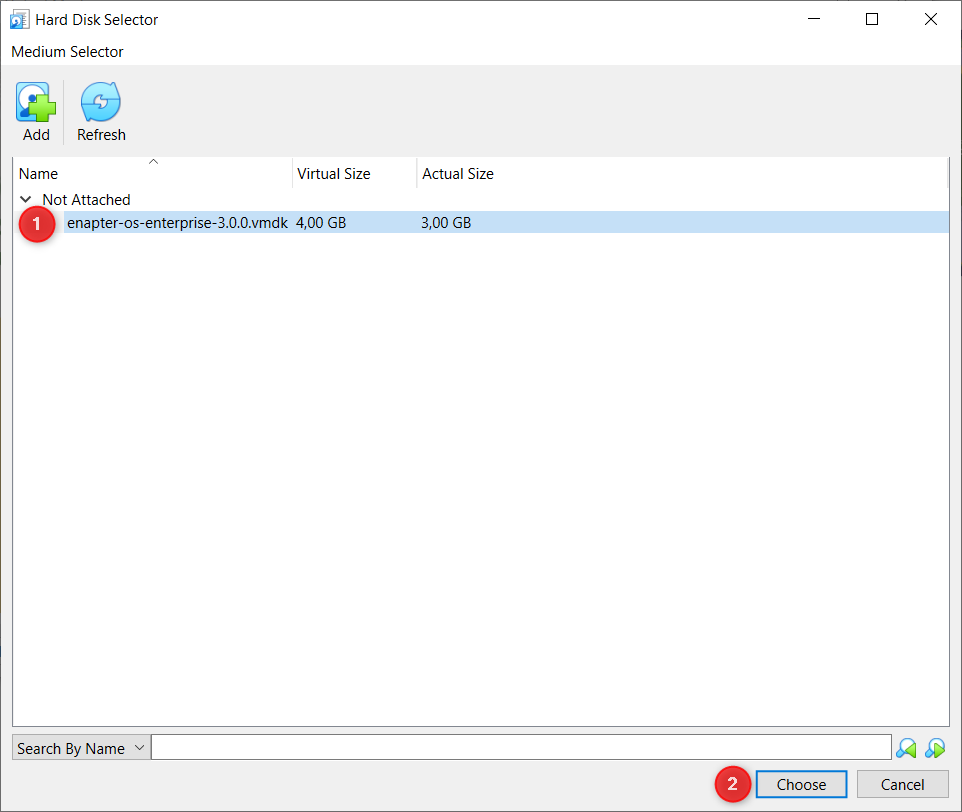Click the search backward magnifier icon
Viewport: 962px width, 812px height.
[x=906, y=747]
